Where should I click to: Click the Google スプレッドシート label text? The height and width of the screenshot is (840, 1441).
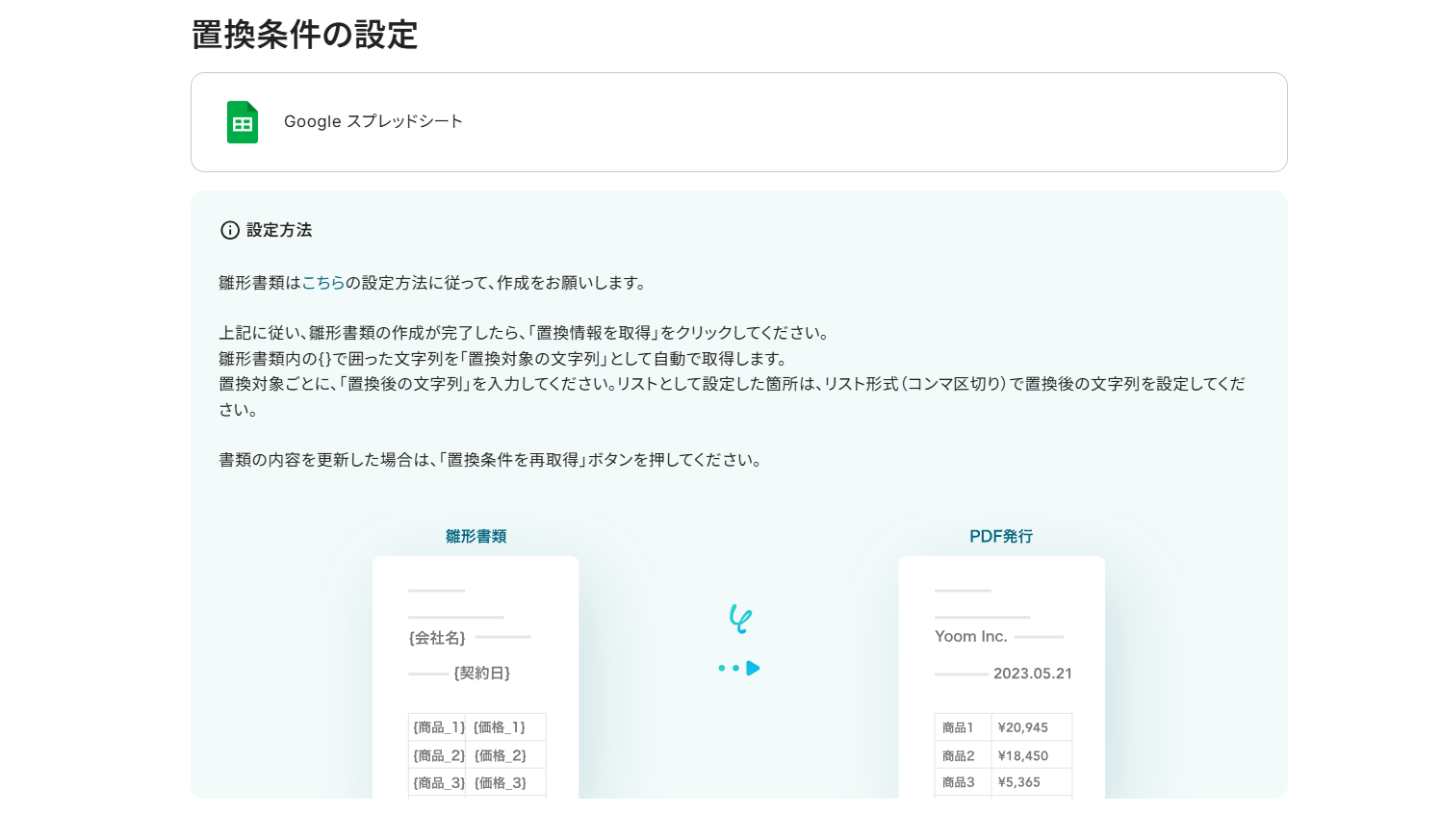tap(373, 121)
